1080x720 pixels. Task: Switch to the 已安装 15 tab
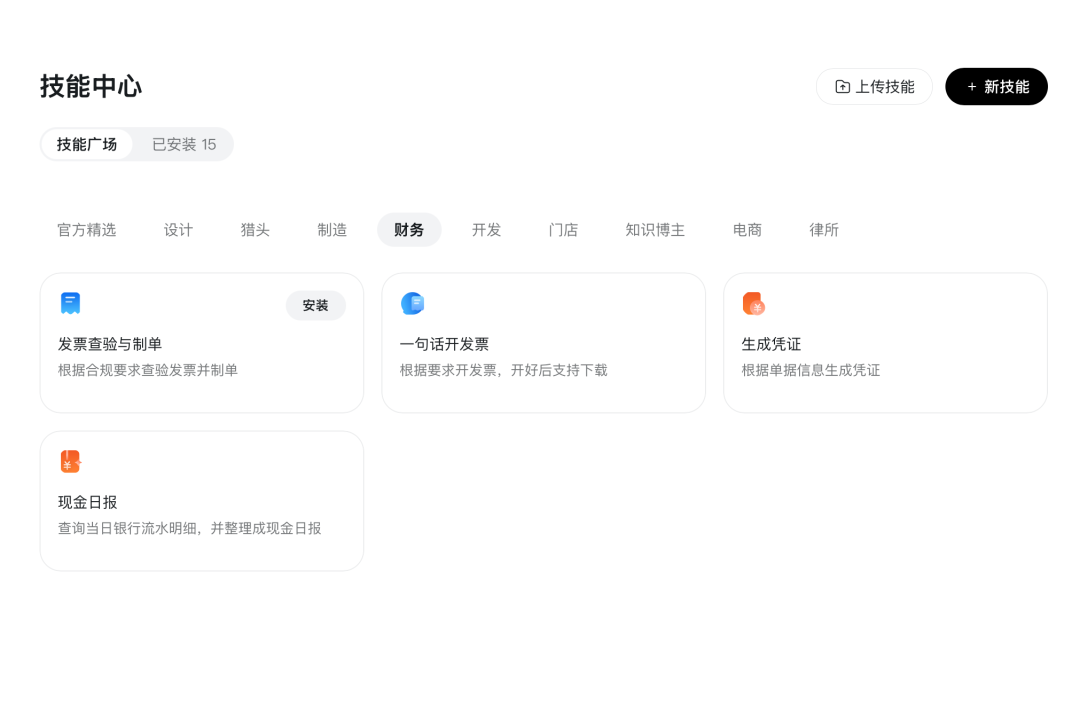point(184,144)
